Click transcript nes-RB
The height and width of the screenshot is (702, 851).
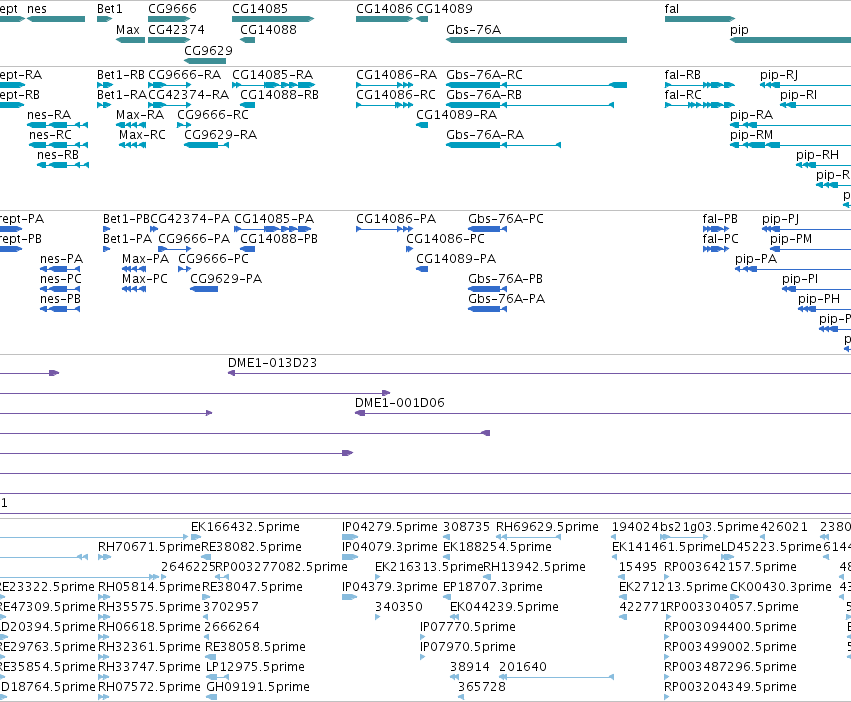58,155
